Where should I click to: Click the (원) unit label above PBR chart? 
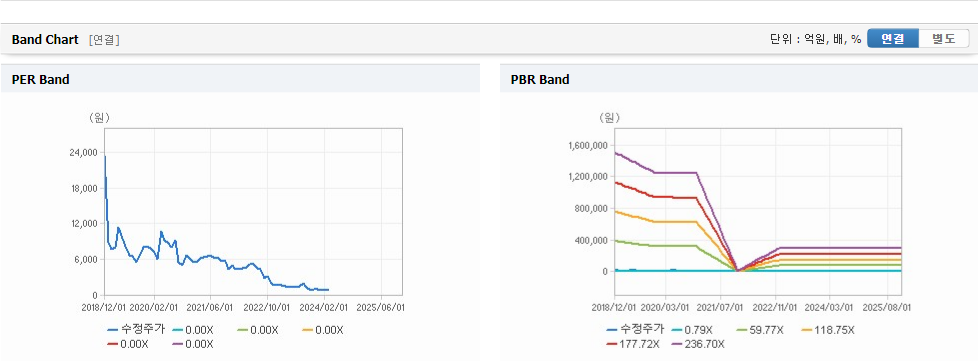(609, 117)
